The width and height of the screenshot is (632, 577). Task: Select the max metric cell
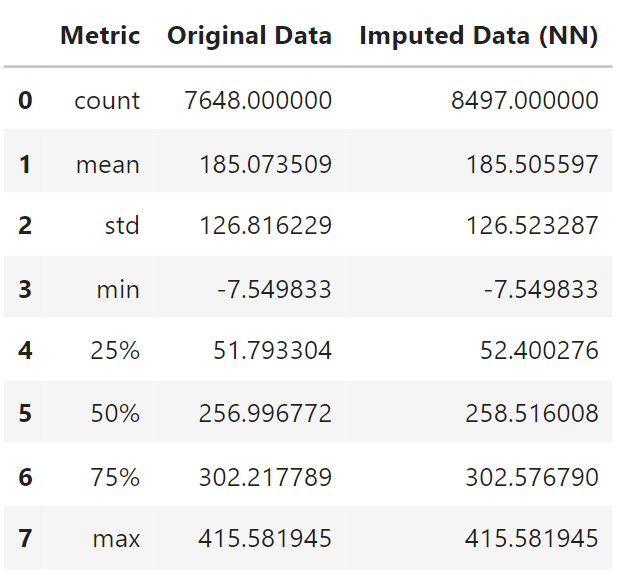click(x=116, y=540)
